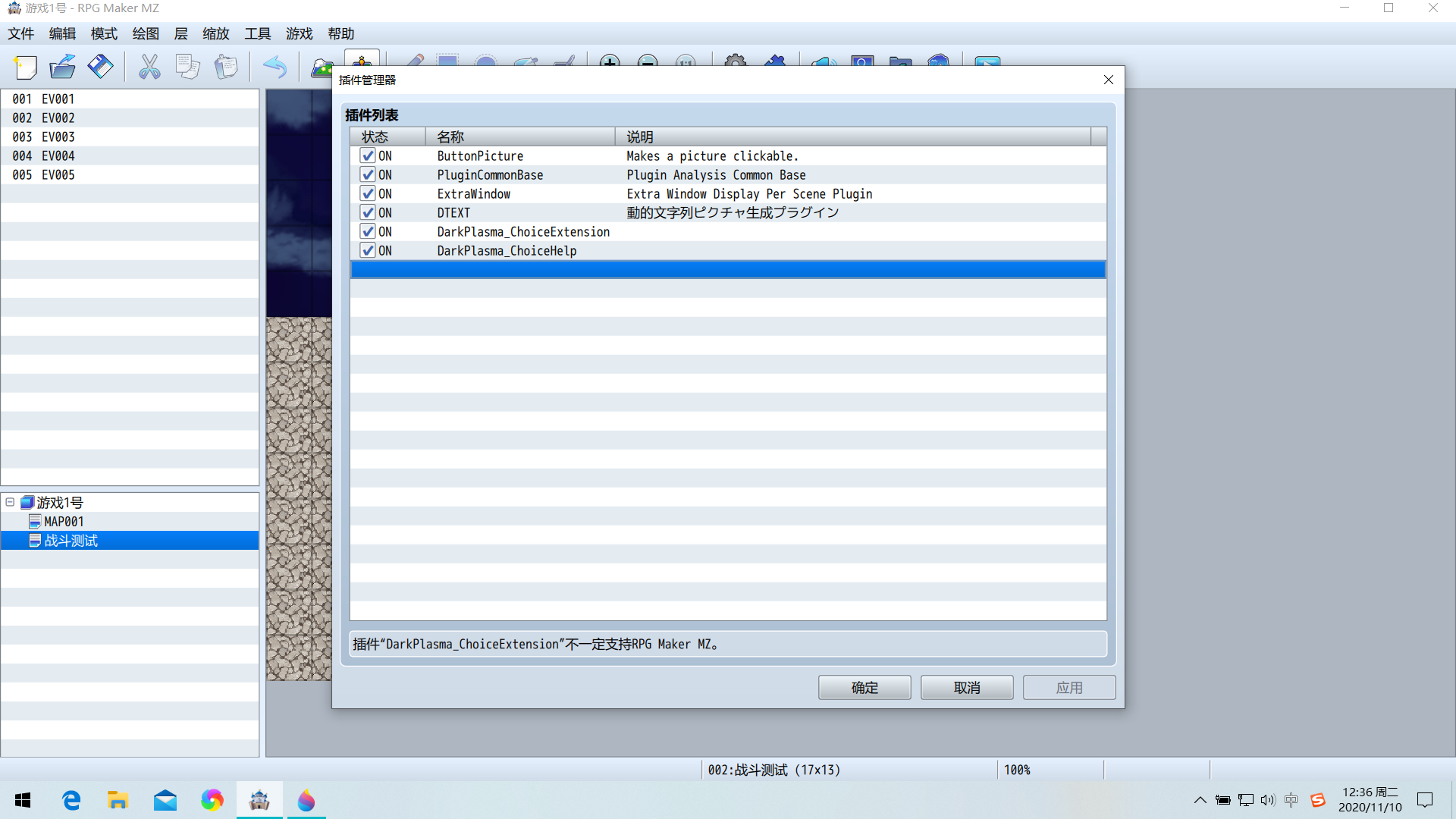This screenshot has width=1456, height=819.
Task: Click the droplet app taskbar icon
Action: click(306, 800)
